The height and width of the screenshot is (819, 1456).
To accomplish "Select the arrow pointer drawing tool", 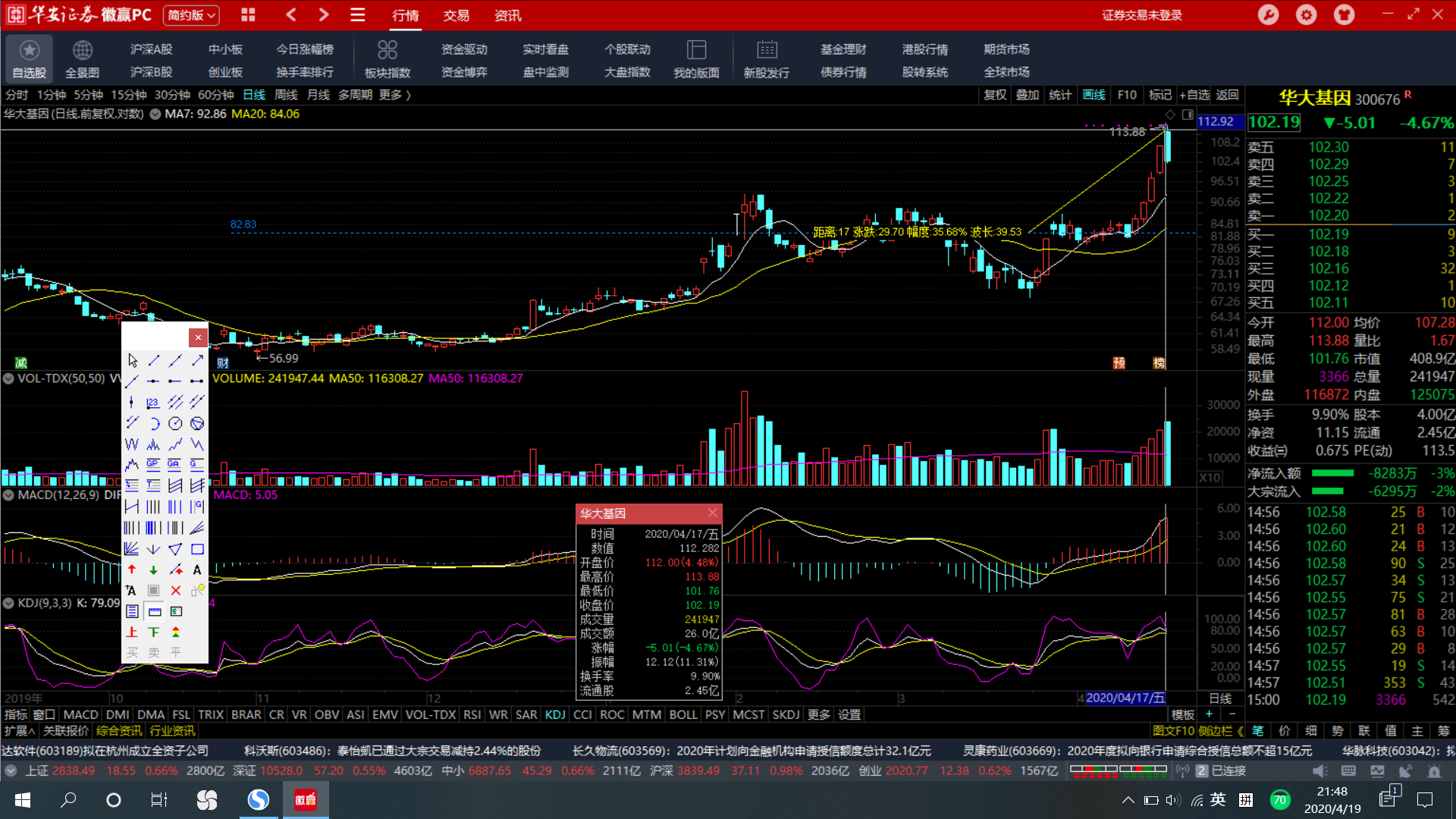I will pos(133,360).
